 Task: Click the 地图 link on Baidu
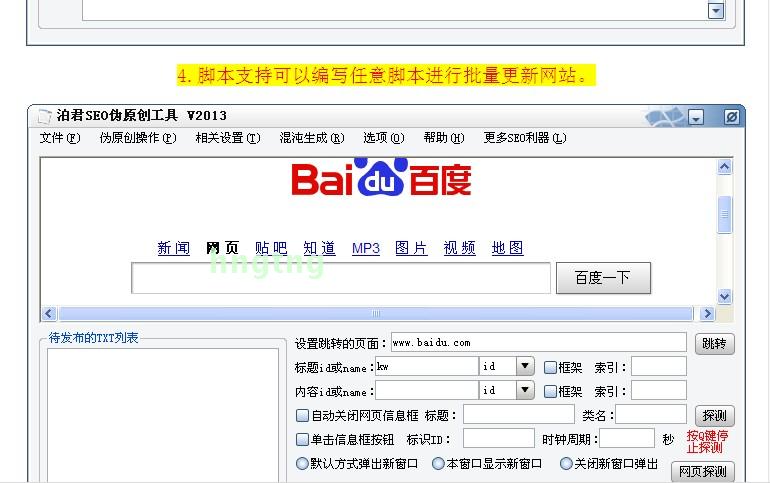point(508,248)
